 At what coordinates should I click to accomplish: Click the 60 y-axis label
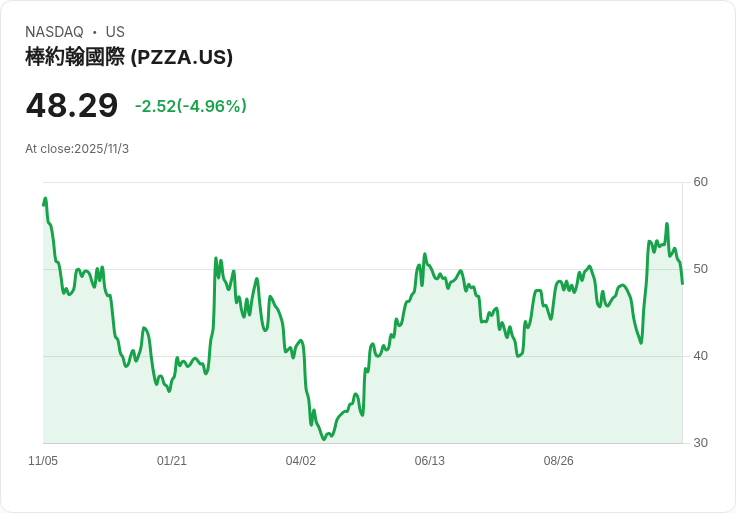[700, 182]
